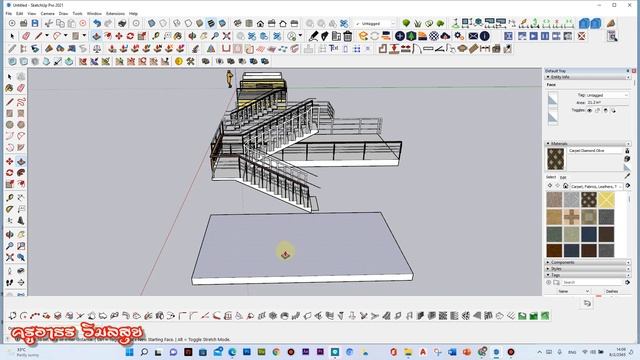Toggle the Locked icon in Entity Info
Screen dimensions: 640x360
pyautogui.click(x=598, y=111)
